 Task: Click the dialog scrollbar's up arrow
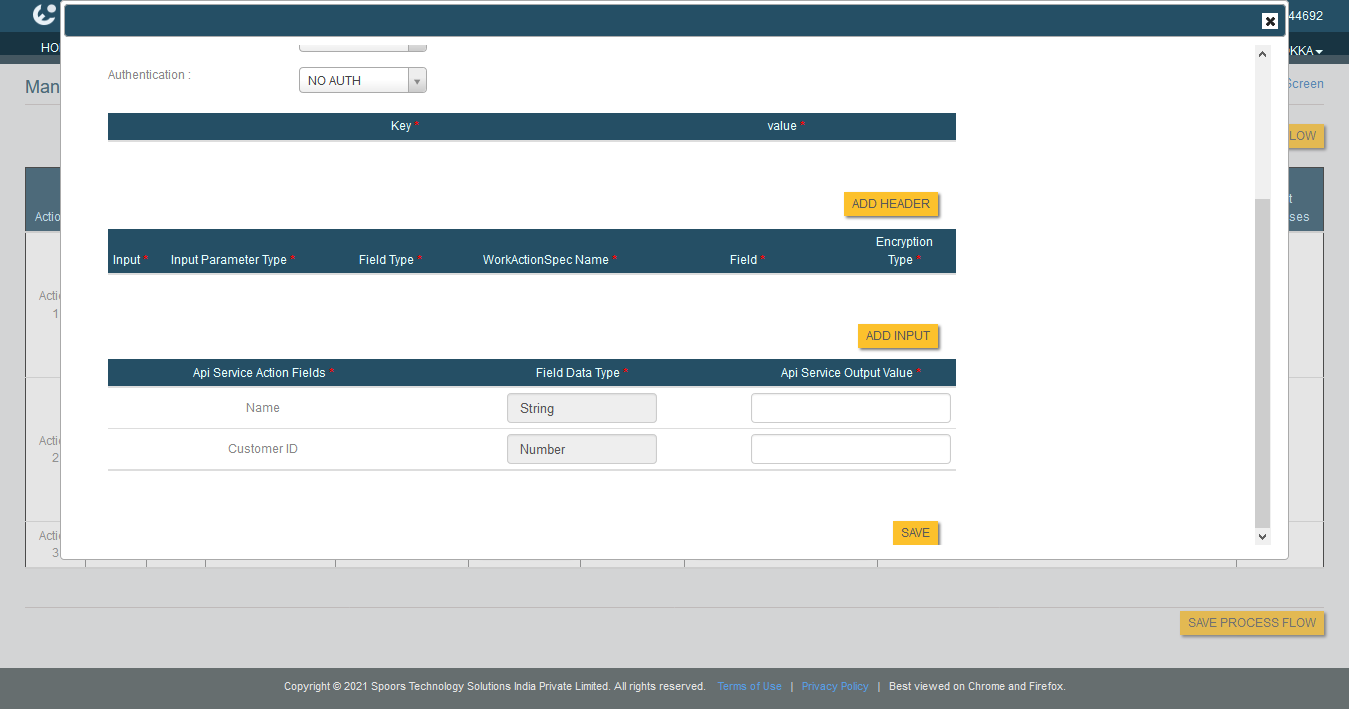[x=1262, y=54]
